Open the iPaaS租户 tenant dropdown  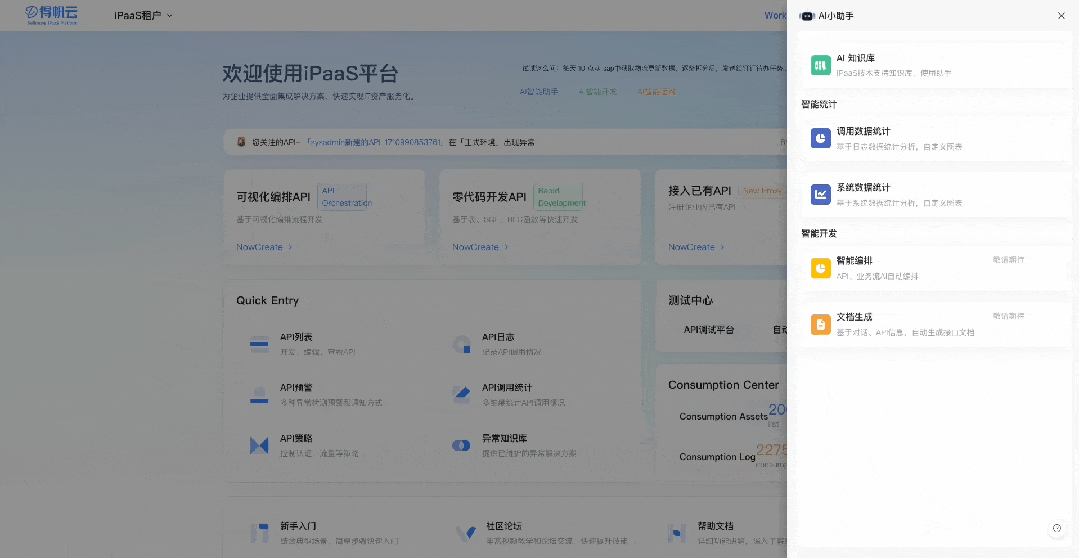(143, 15)
